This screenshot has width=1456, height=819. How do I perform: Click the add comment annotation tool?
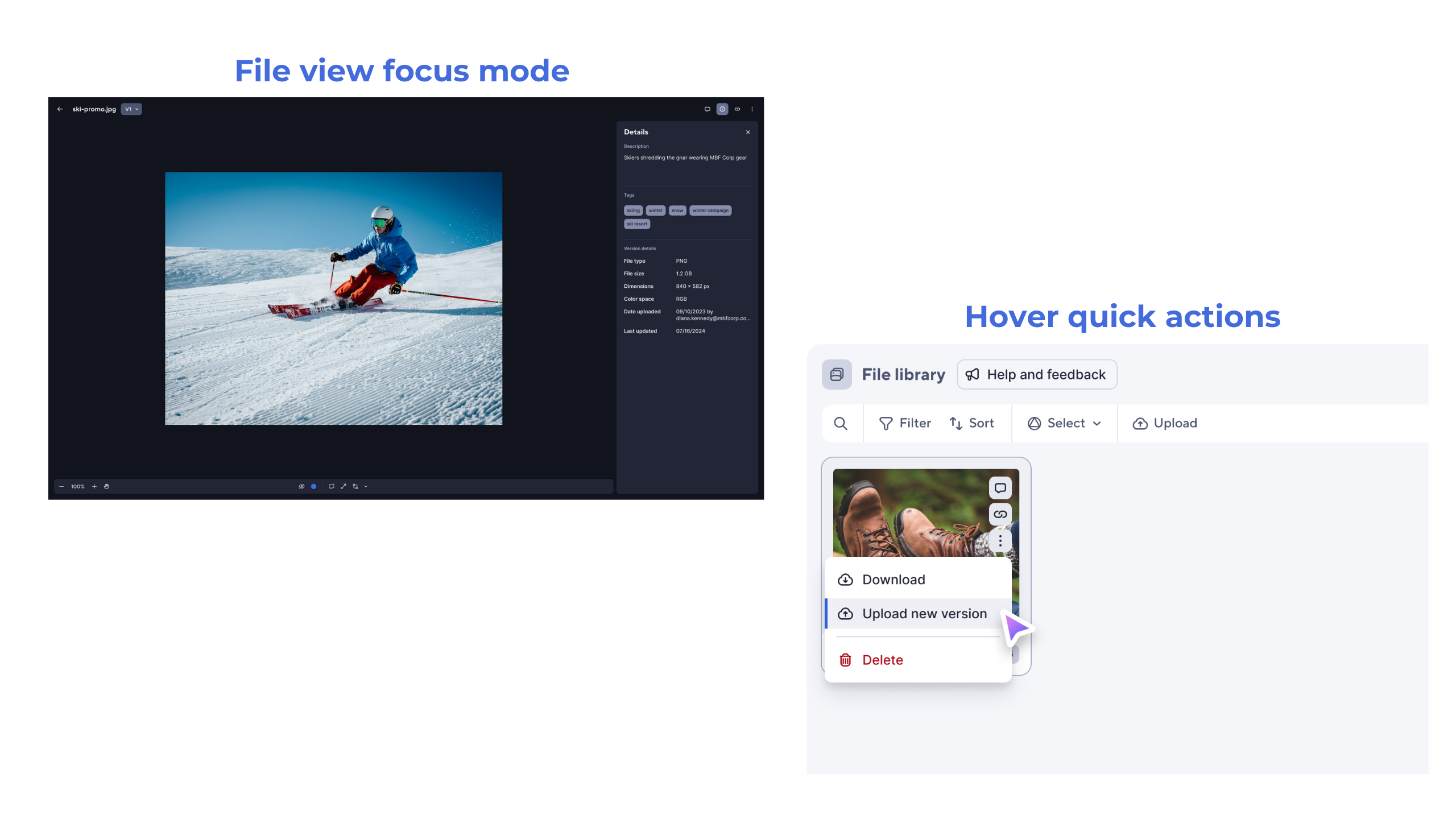coord(331,486)
